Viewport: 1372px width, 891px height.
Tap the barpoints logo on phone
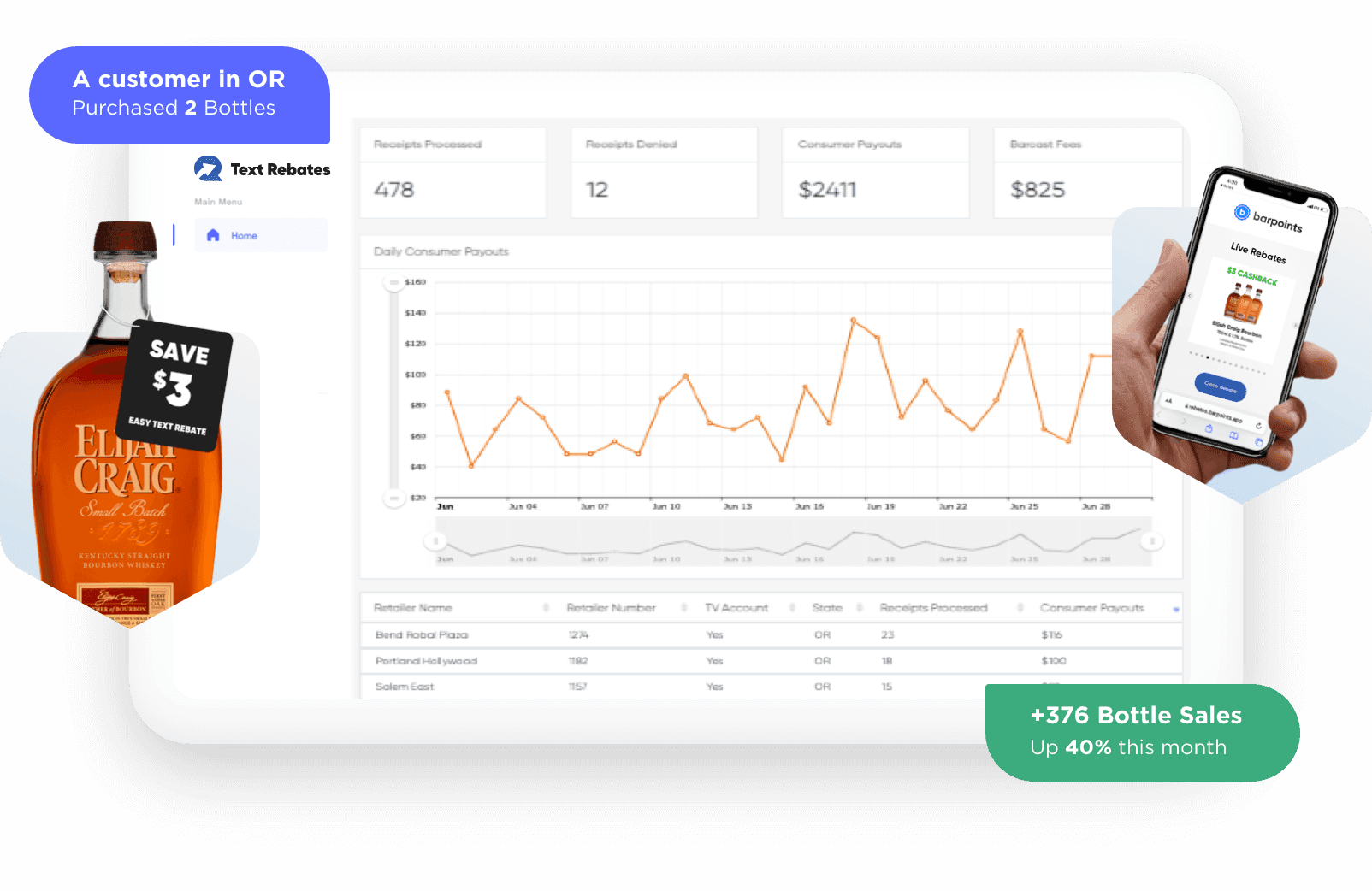1242,212
